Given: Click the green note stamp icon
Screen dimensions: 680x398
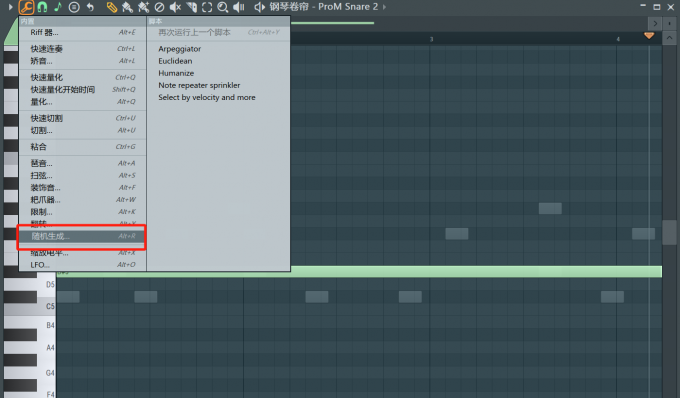Looking at the screenshot, I should click(58, 7).
